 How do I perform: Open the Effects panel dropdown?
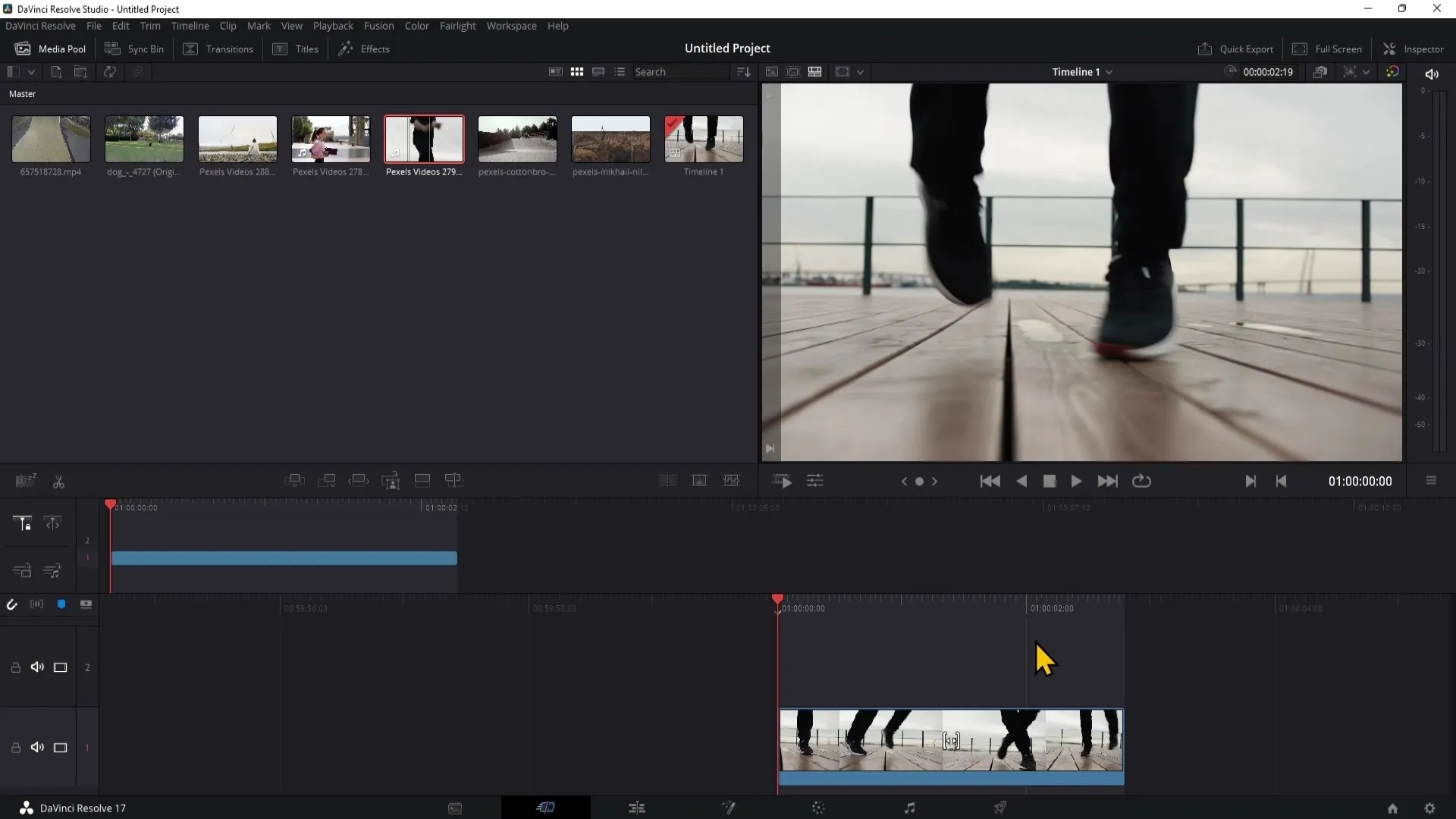coord(375,49)
